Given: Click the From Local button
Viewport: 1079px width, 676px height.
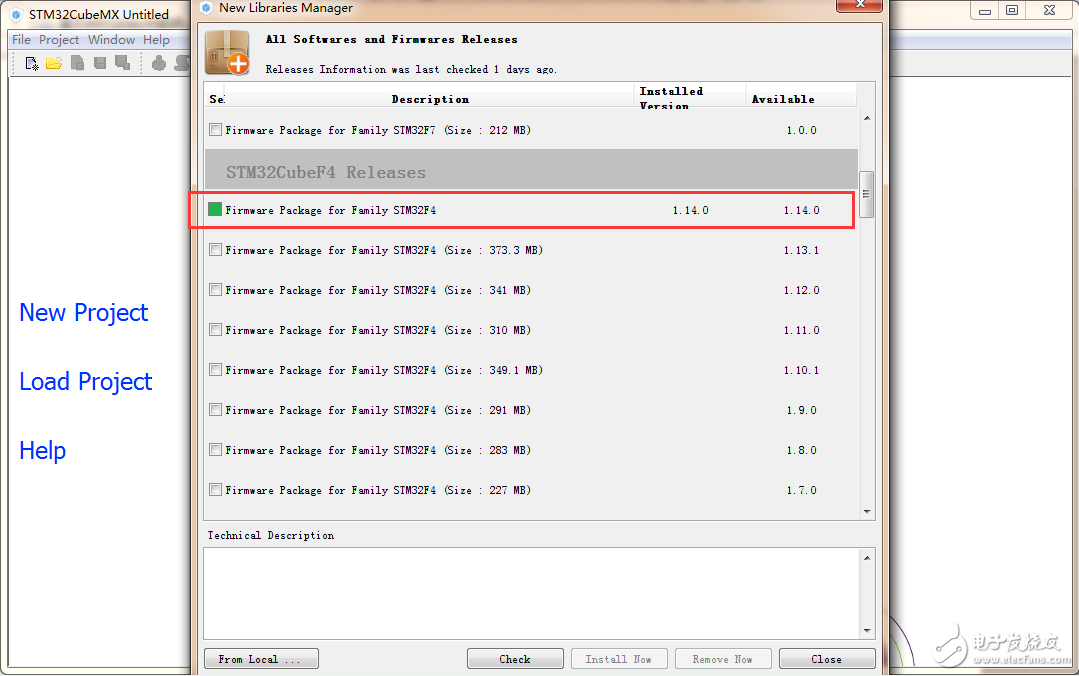Looking at the screenshot, I should (x=261, y=659).
